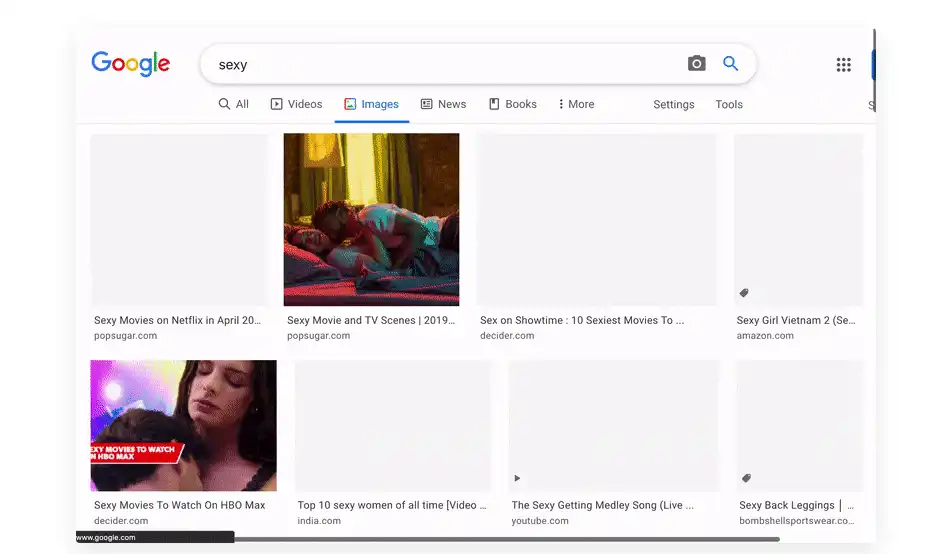Open Sex on Showtime title link

(582, 320)
